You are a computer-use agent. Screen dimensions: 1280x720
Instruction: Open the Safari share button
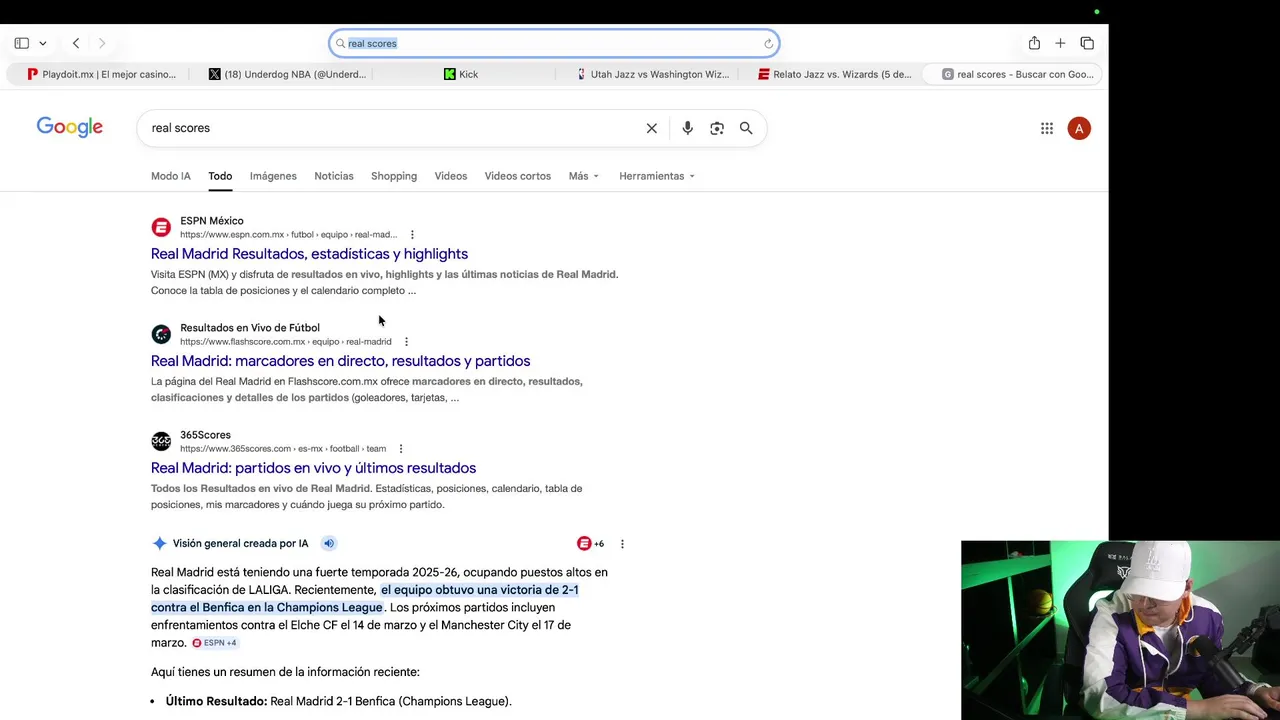click(x=1034, y=43)
